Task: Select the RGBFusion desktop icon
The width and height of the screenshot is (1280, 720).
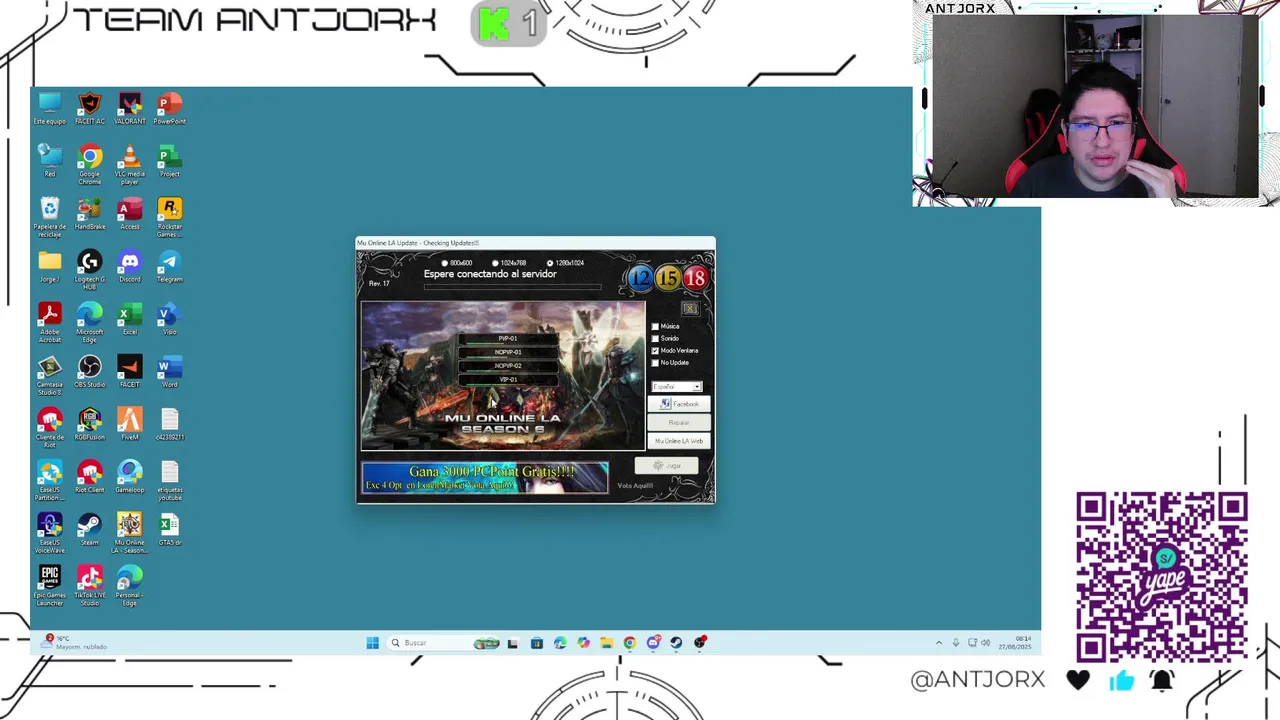Action: click(90, 424)
